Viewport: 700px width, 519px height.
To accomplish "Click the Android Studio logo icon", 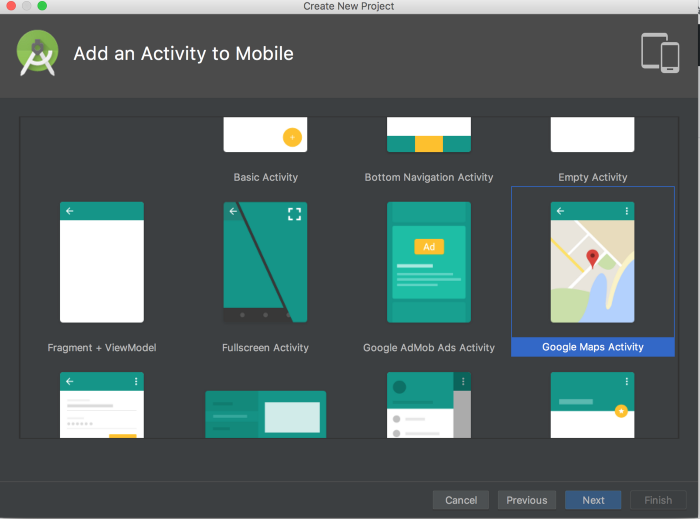I will pos(37,53).
